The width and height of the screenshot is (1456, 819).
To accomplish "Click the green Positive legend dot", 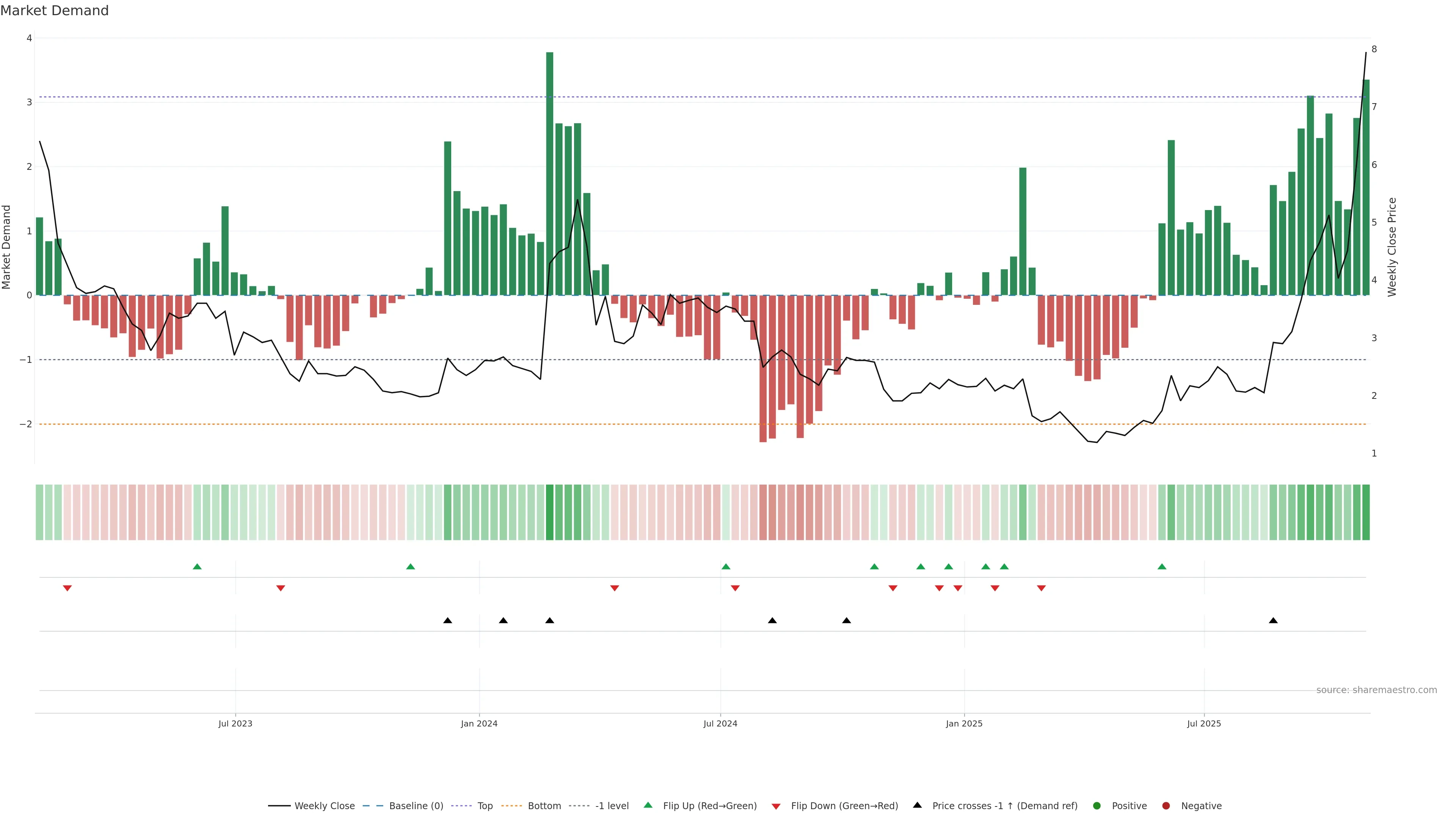I will pyautogui.click(x=1097, y=805).
